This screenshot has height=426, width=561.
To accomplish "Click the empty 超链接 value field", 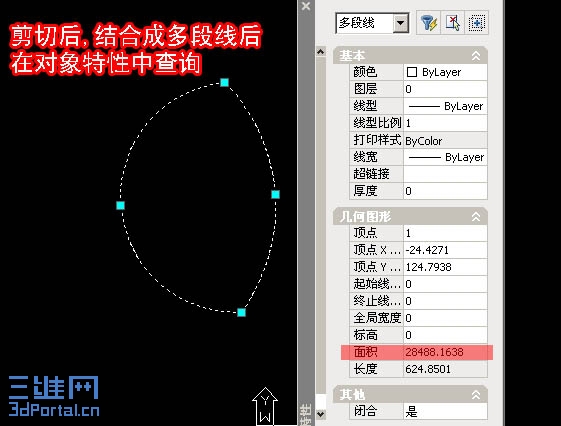I will point(445,174).
